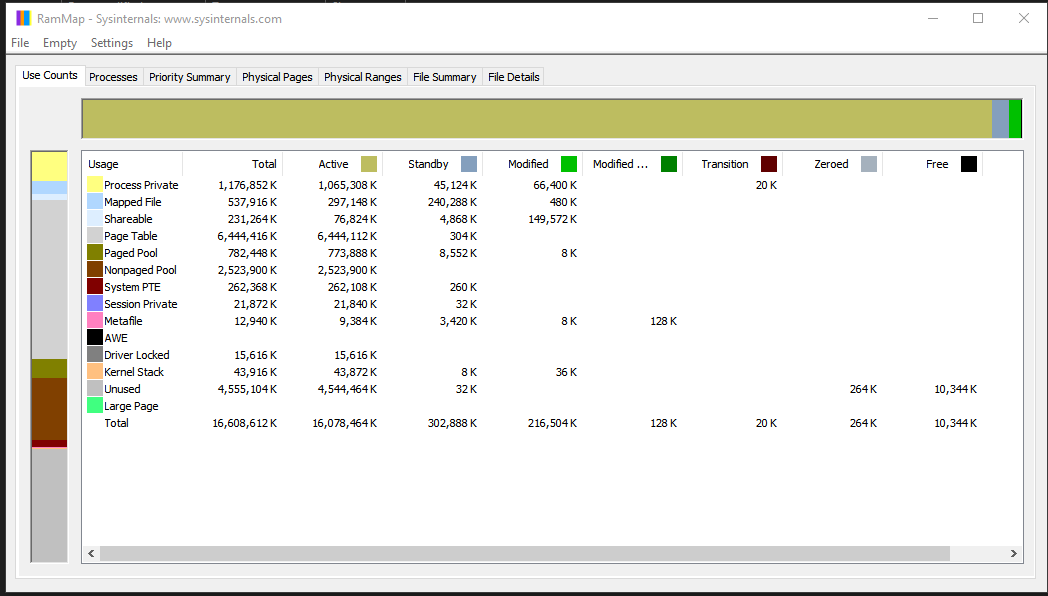Open the File Details tab
The height and width of the screenshot is (596, 1048).
(513, 77)
